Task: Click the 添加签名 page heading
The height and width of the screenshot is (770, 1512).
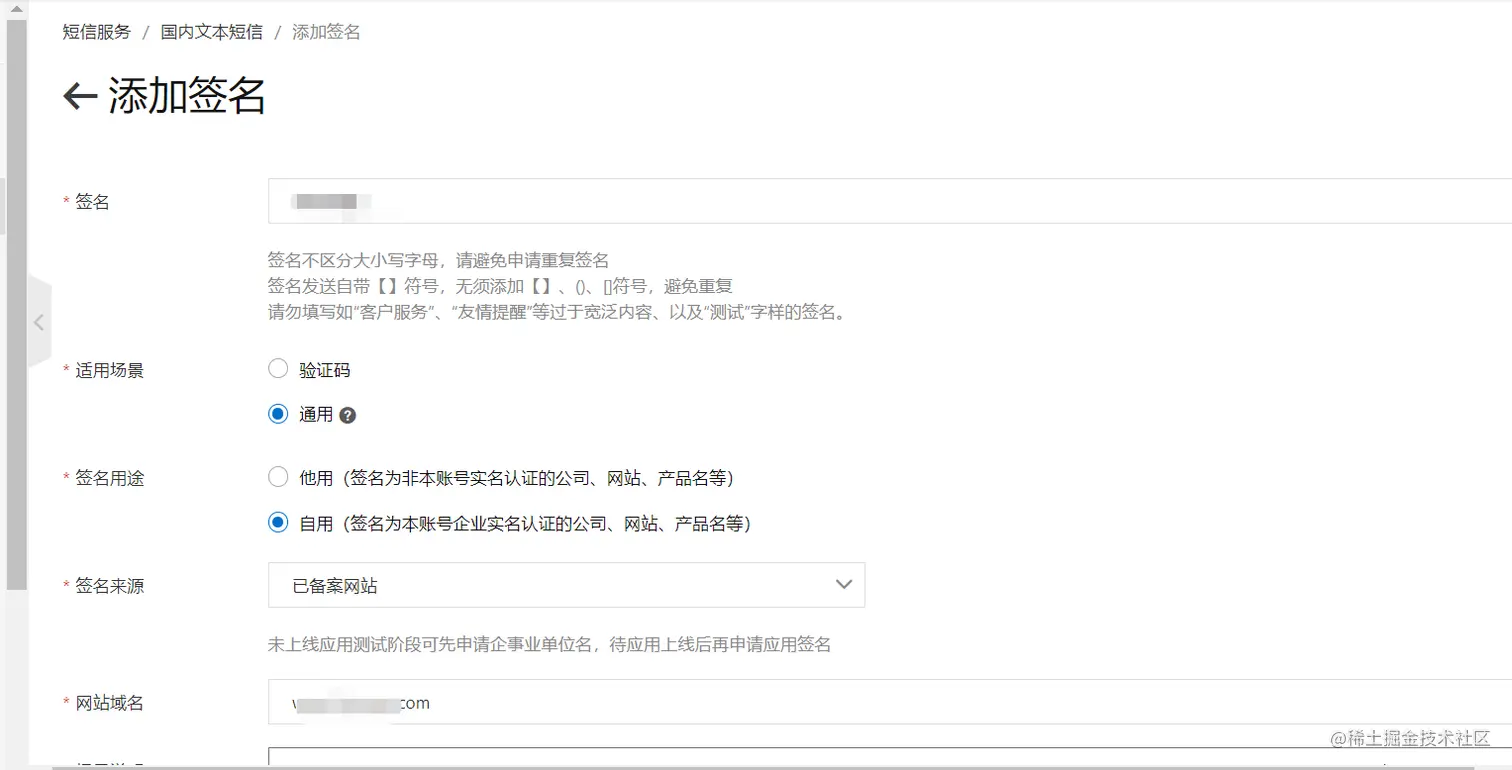Action: tap(187, 97)
